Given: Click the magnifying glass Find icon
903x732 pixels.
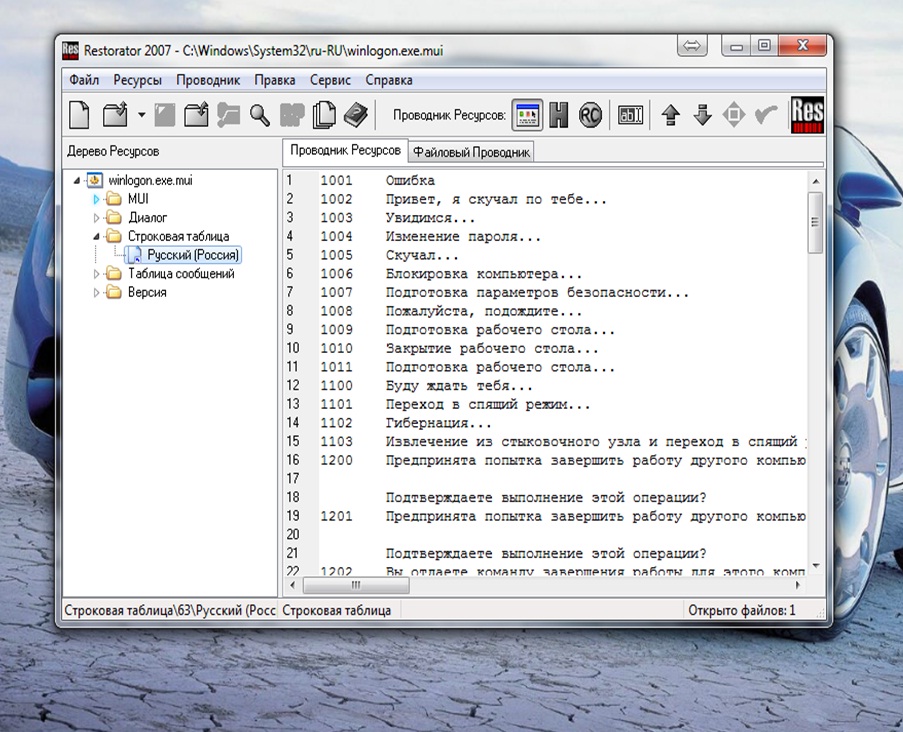Looking at the screenshot, I should pyautogui.click(x=260, y=115).
